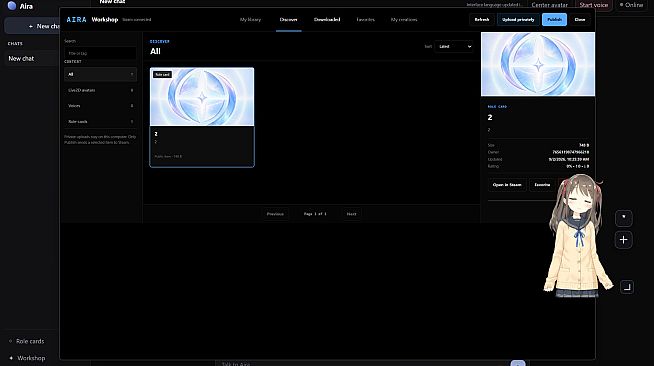This screenshot has width=654, height=366.
Task: Filter by Voices
Action: click(100, 106)
